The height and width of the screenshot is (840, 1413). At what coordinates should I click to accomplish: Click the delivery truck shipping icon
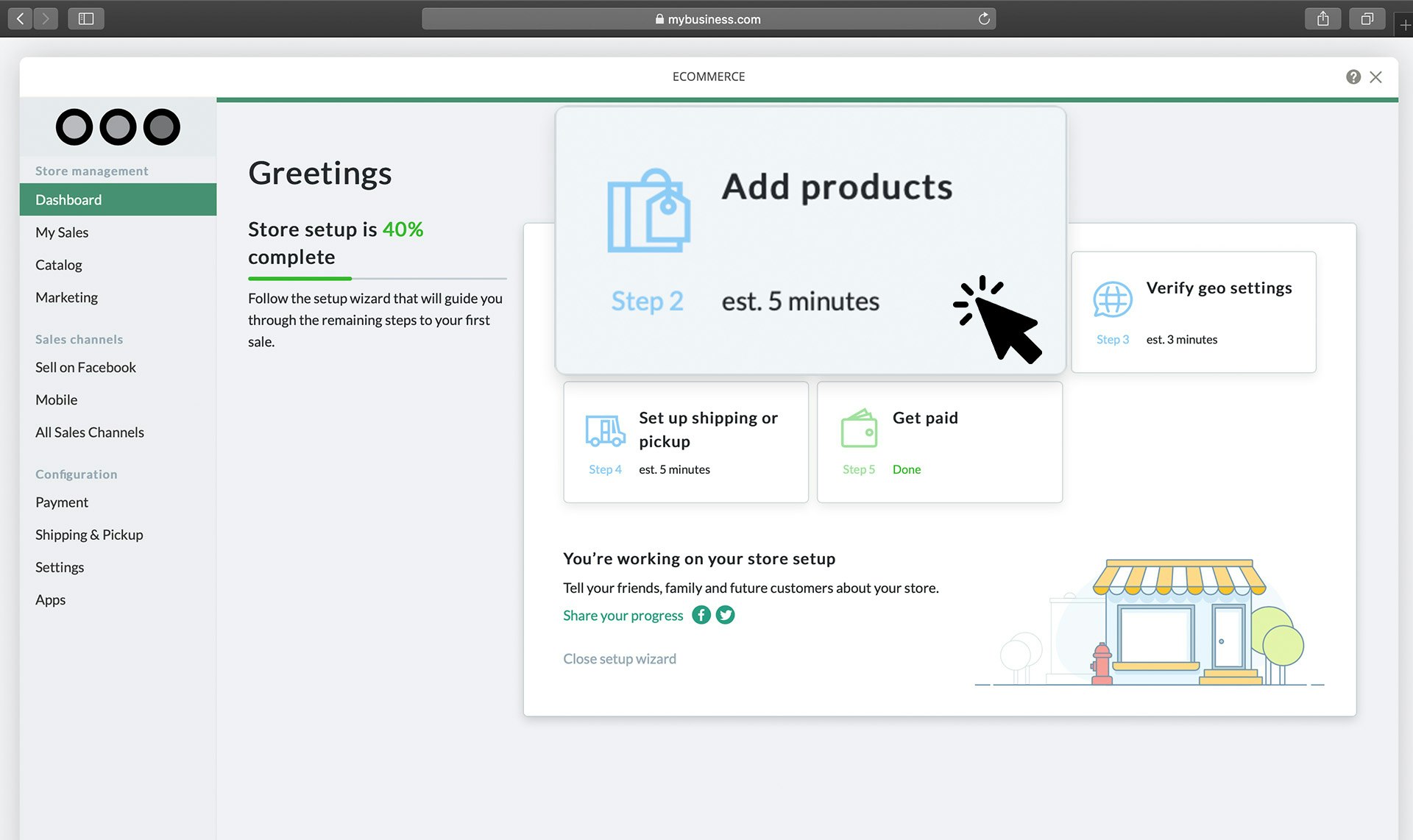605,431
